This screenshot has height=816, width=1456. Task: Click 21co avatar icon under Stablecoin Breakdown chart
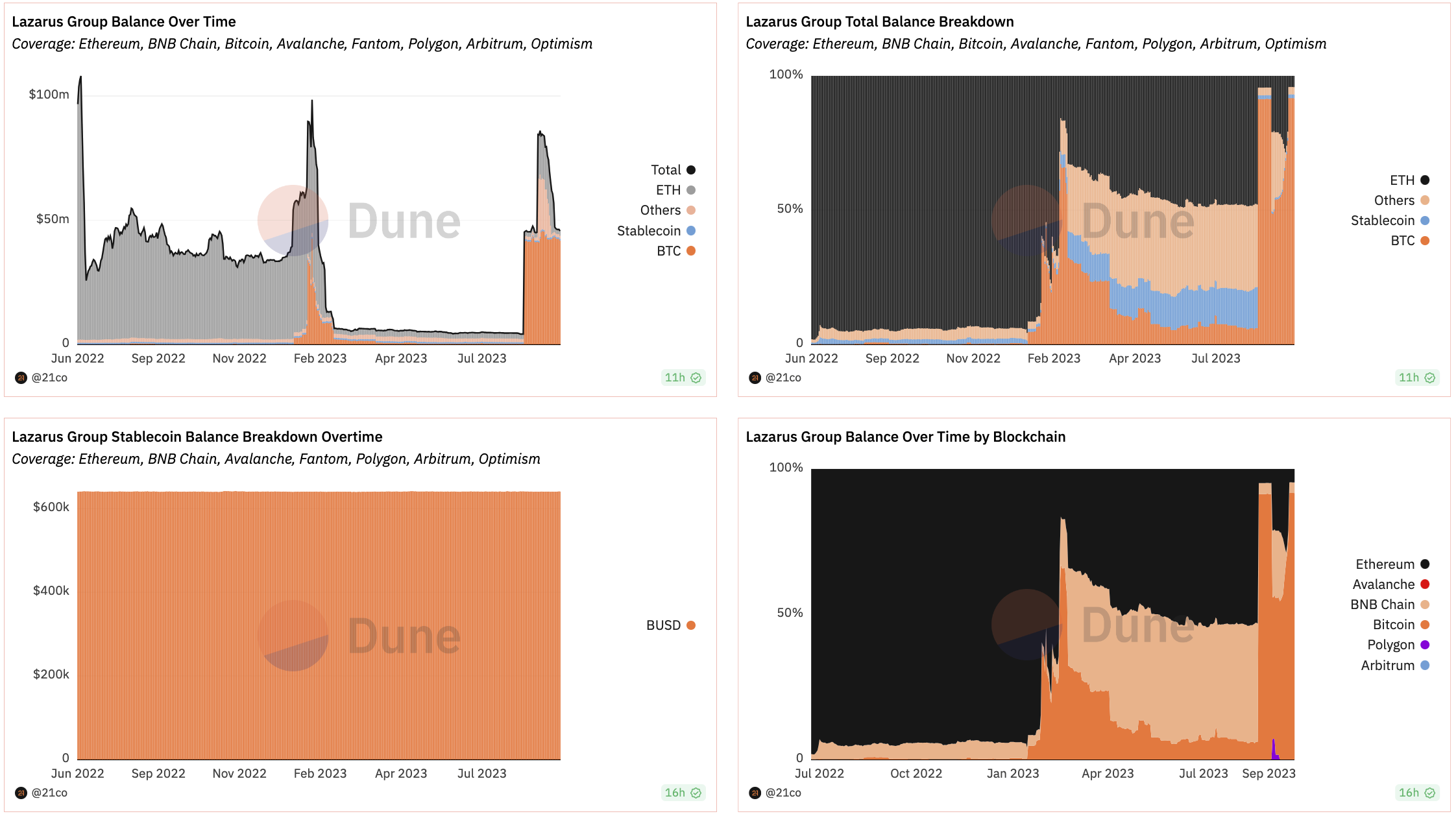pos(21,793)
